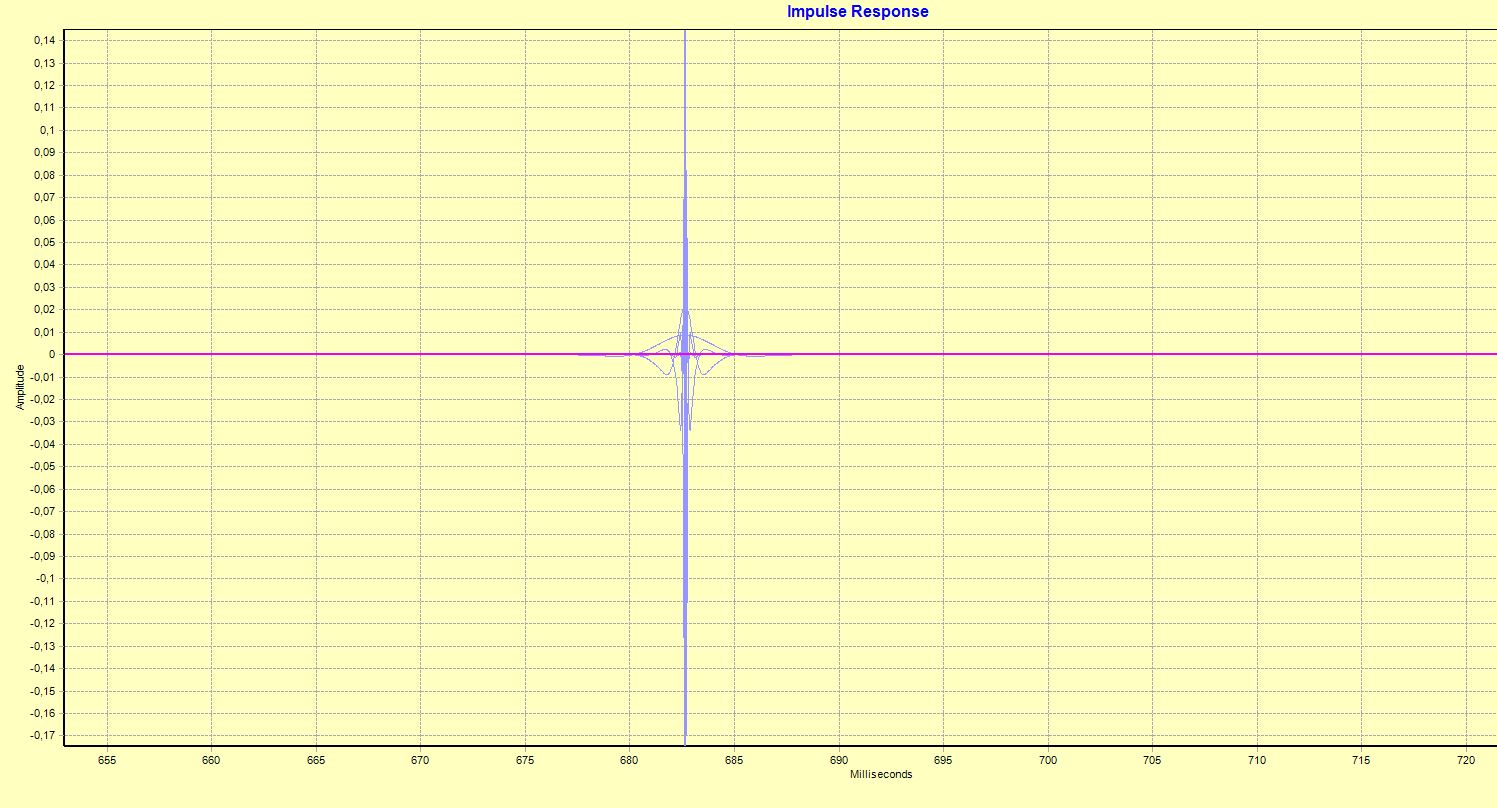The width and height of the screenshot is (1497, 808).
Task: Click the 675 milliseconds tick label
Action: point(525,759)
